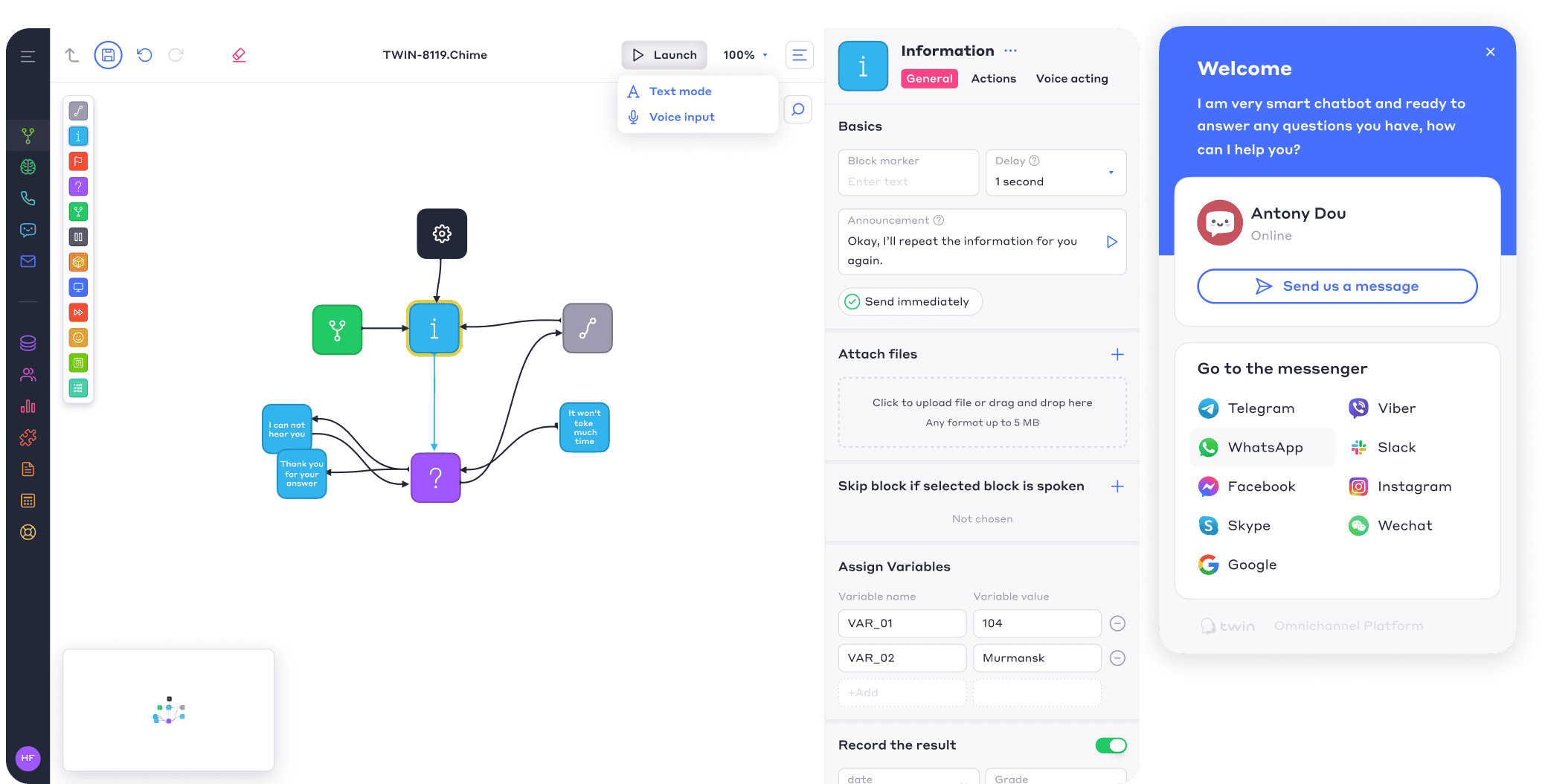Expand Skip block section with plus
Image resolution: width=1545 pixels, height=784 pixels.
point(1117,486)
